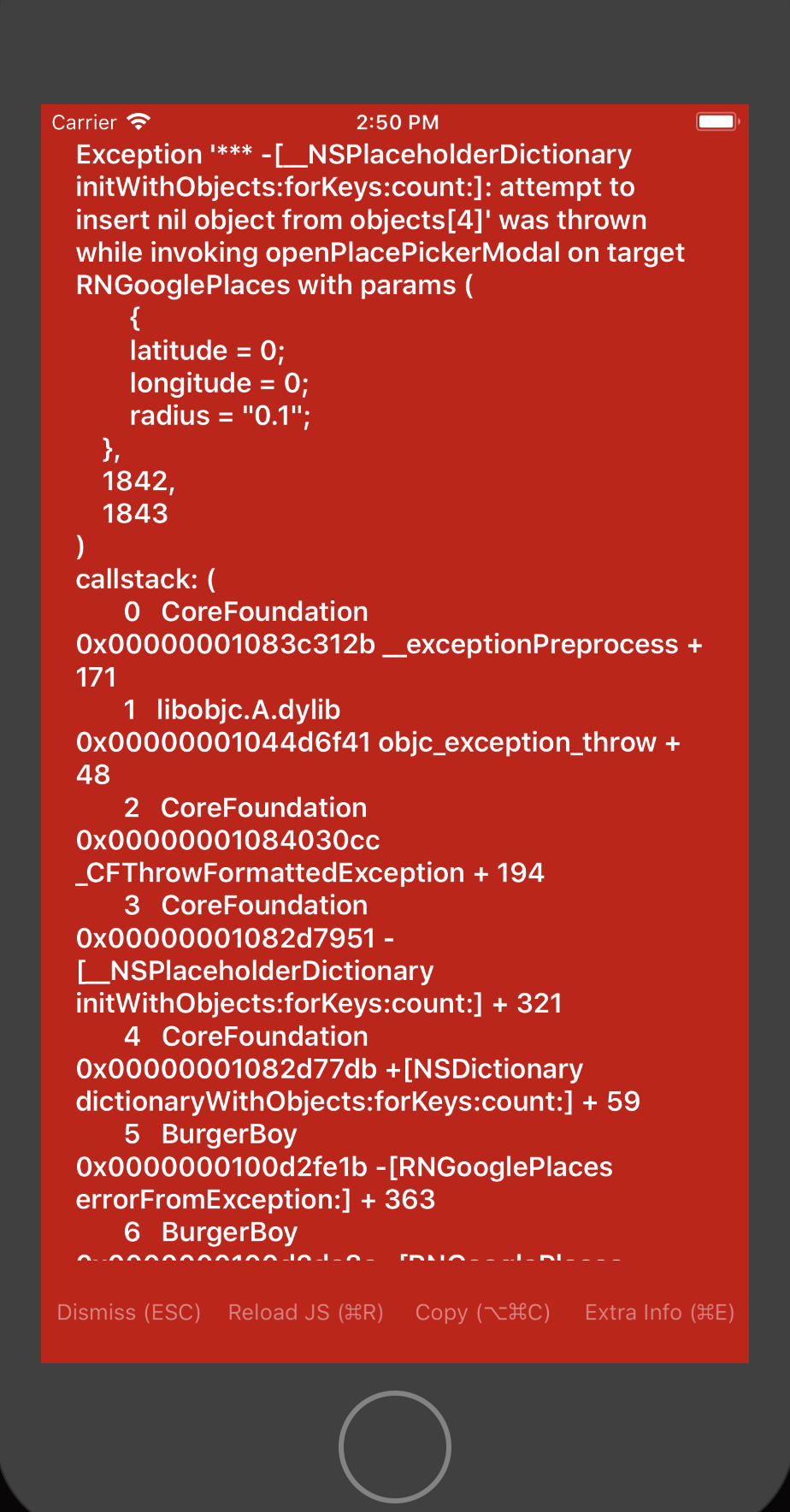Click the clock showing 2:50 PM
790x1512 pixels.
pyautogui.click(x=398, y=121)
